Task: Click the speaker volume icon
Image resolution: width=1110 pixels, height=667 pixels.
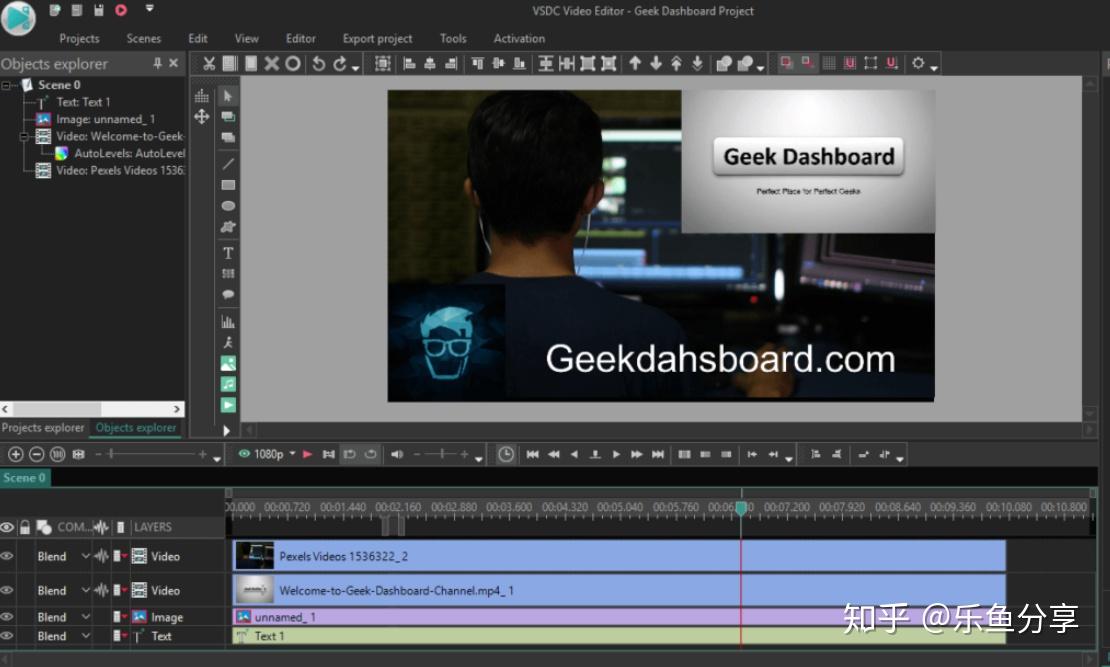Action: click(x=397, y=455)
